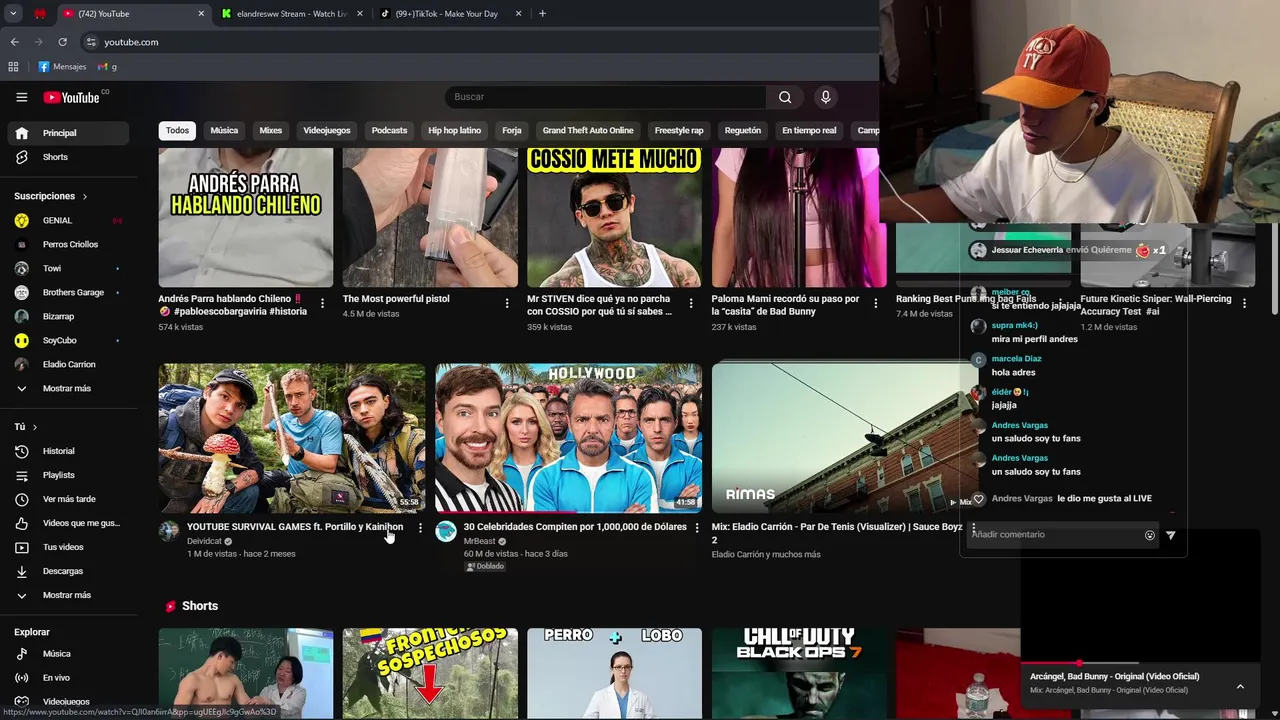This screenshot has height=720, width=1280.
Task: Open Descargas in sidebar
Action: (x=68, y=571)
